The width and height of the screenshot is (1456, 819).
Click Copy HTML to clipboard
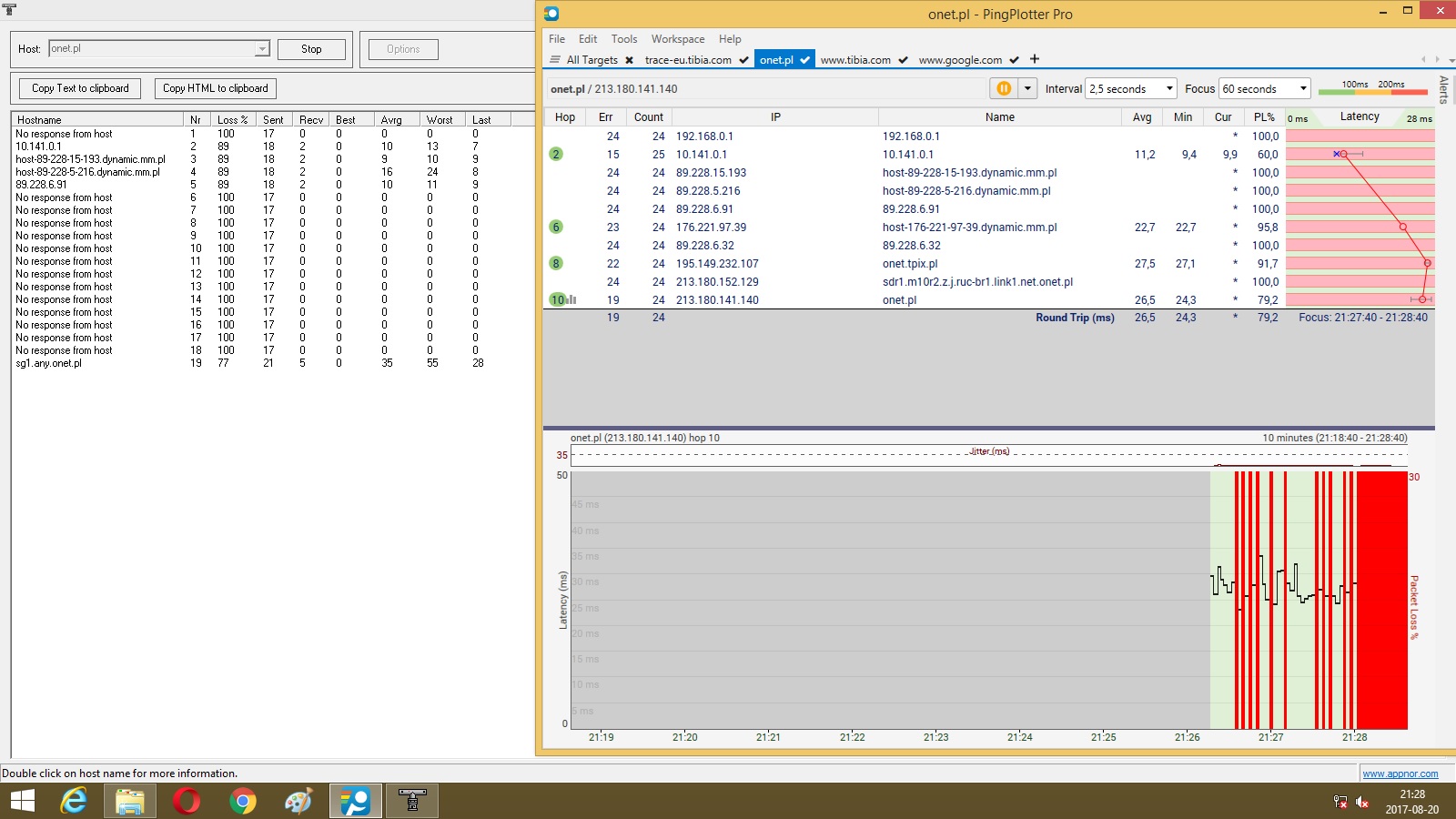click(x=216, y=88)
